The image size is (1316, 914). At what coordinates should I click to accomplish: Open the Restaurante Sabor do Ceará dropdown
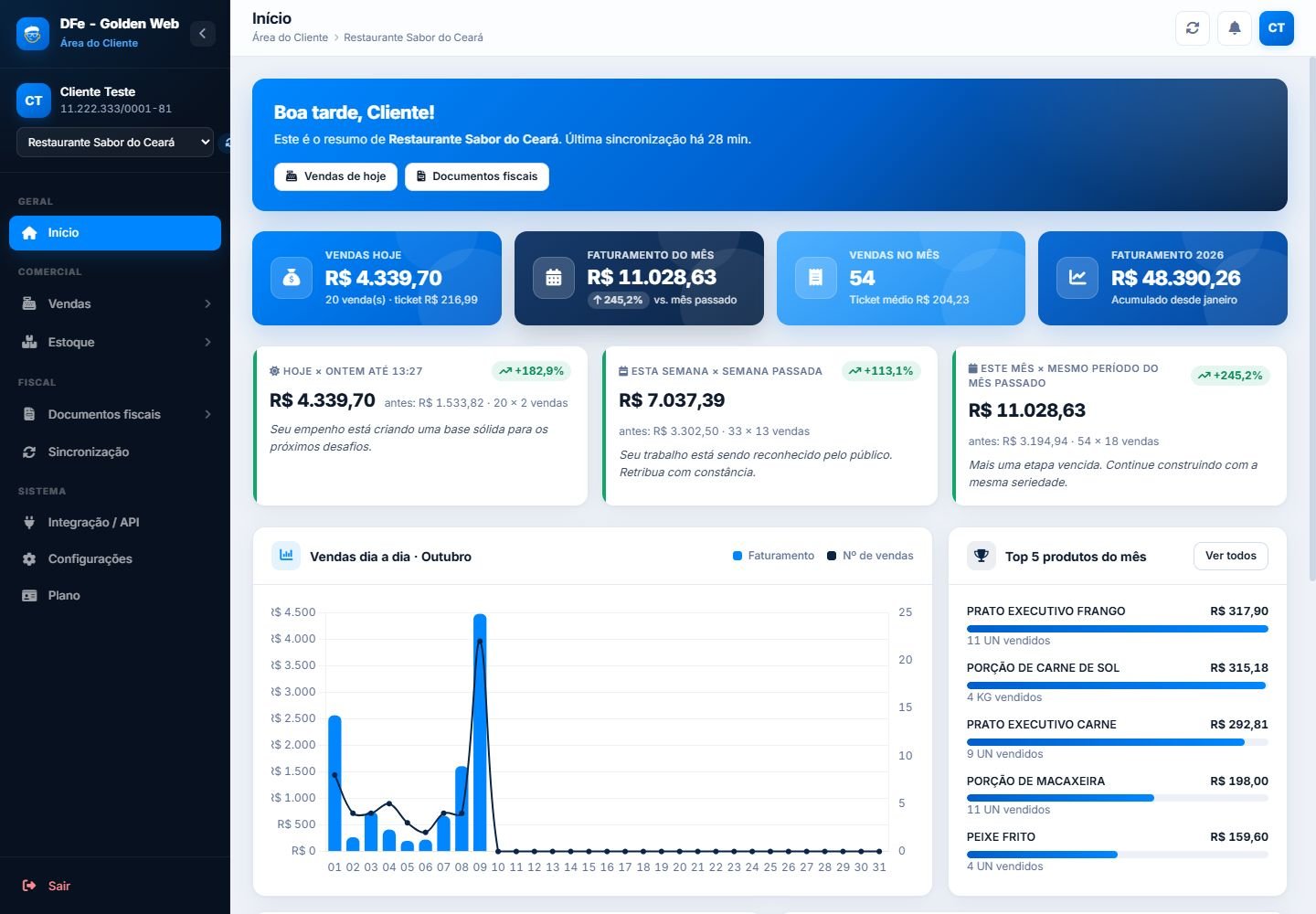(x=115, y=143)
